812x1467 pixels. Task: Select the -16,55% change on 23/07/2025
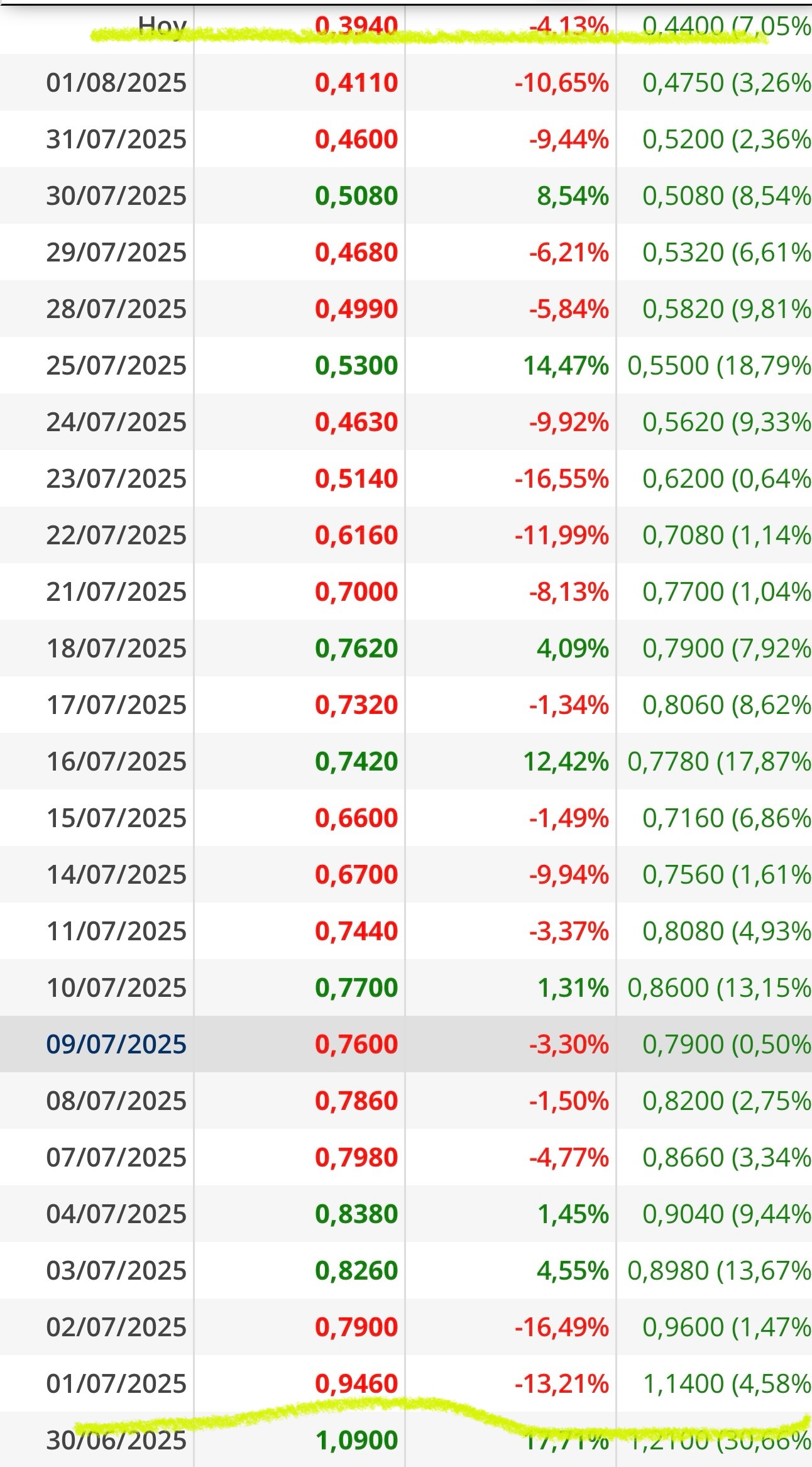click(562, 479)
